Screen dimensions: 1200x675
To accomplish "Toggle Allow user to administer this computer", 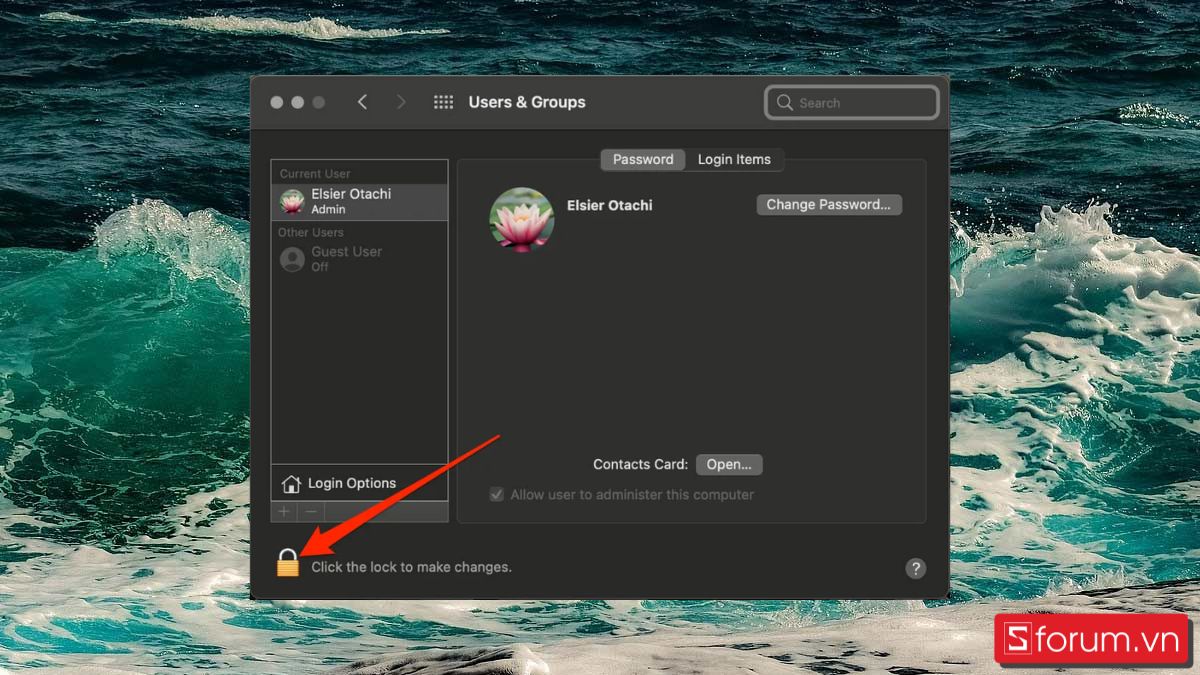I will [x=496, y=494].
